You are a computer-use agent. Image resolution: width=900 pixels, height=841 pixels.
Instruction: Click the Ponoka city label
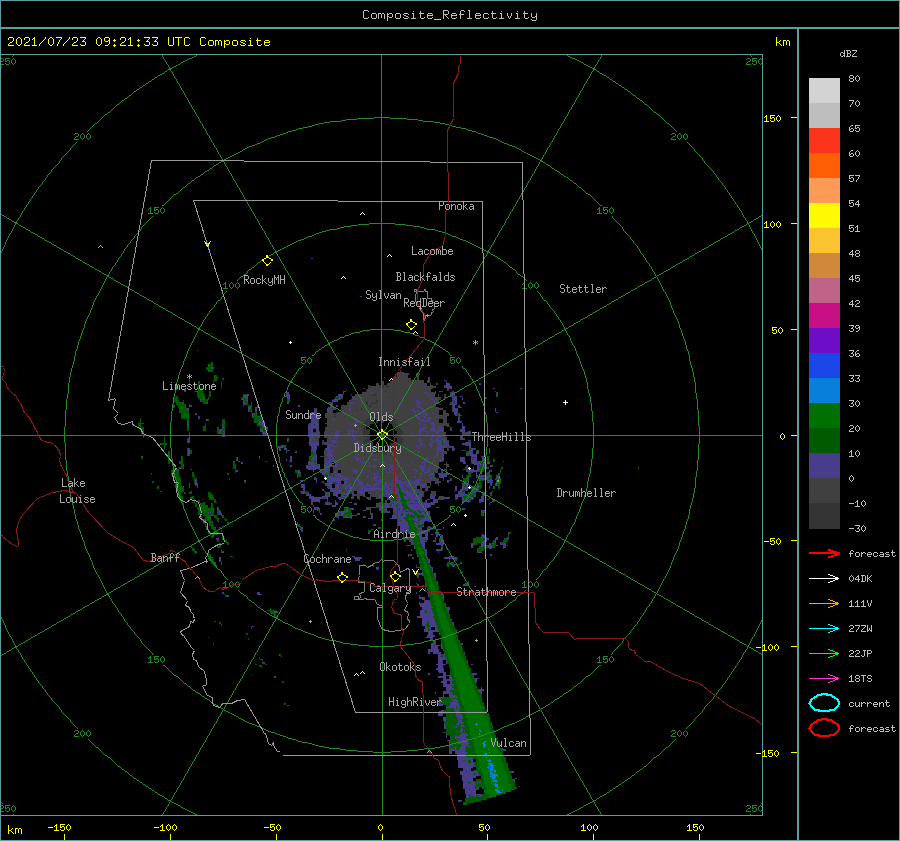click(x=456, y=206)
